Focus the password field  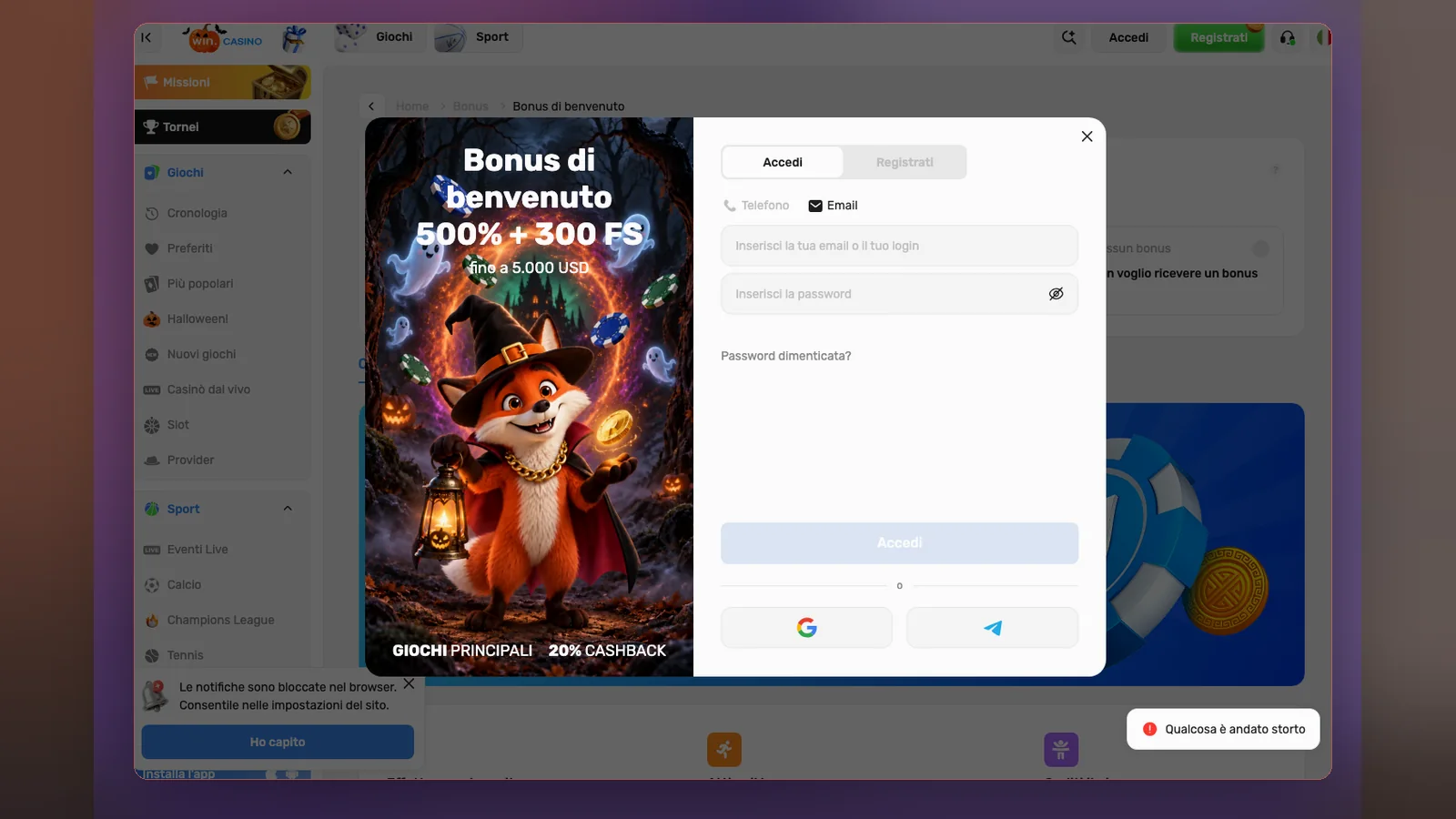899,294
